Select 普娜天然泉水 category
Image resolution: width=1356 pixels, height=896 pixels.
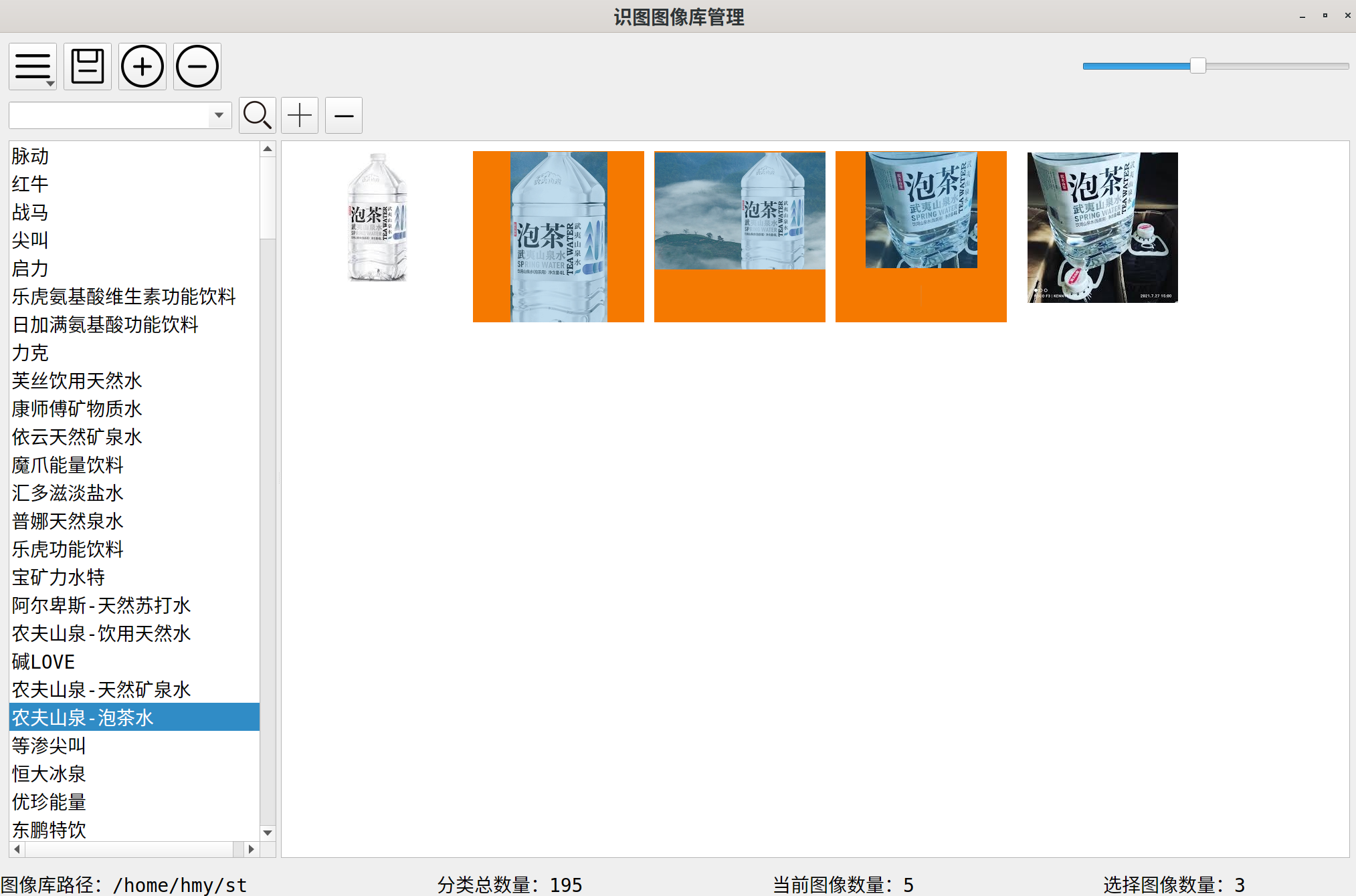(x=134, y=521)
